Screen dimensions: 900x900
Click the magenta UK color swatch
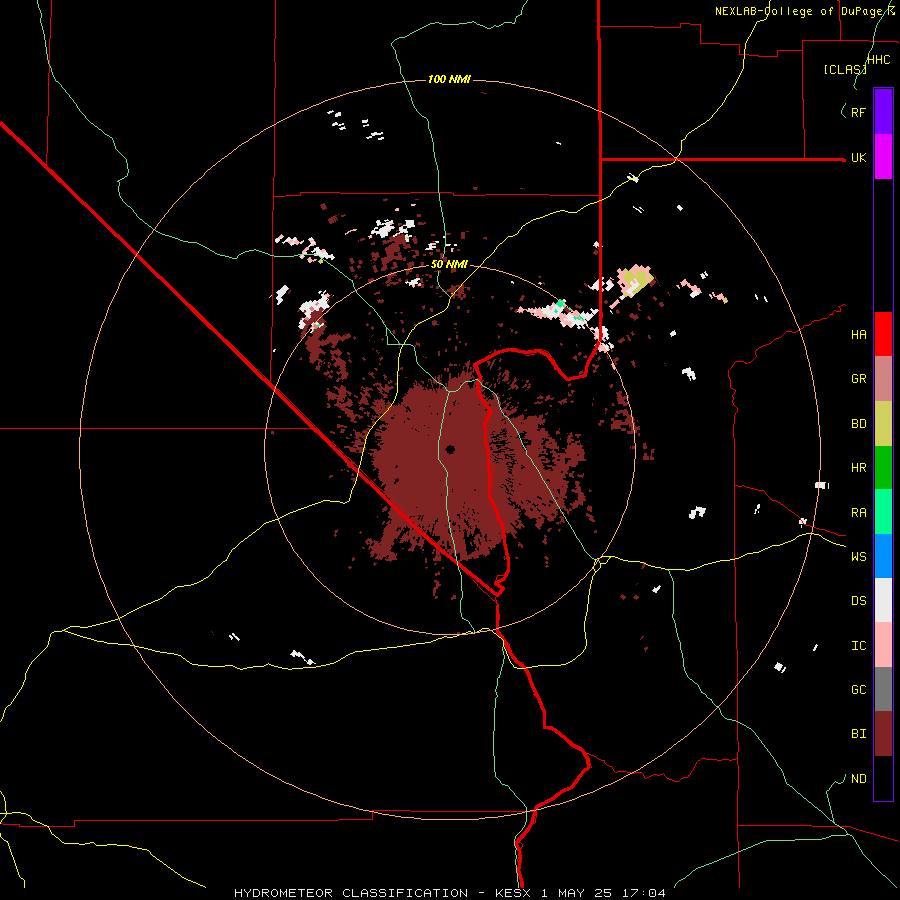883,157
